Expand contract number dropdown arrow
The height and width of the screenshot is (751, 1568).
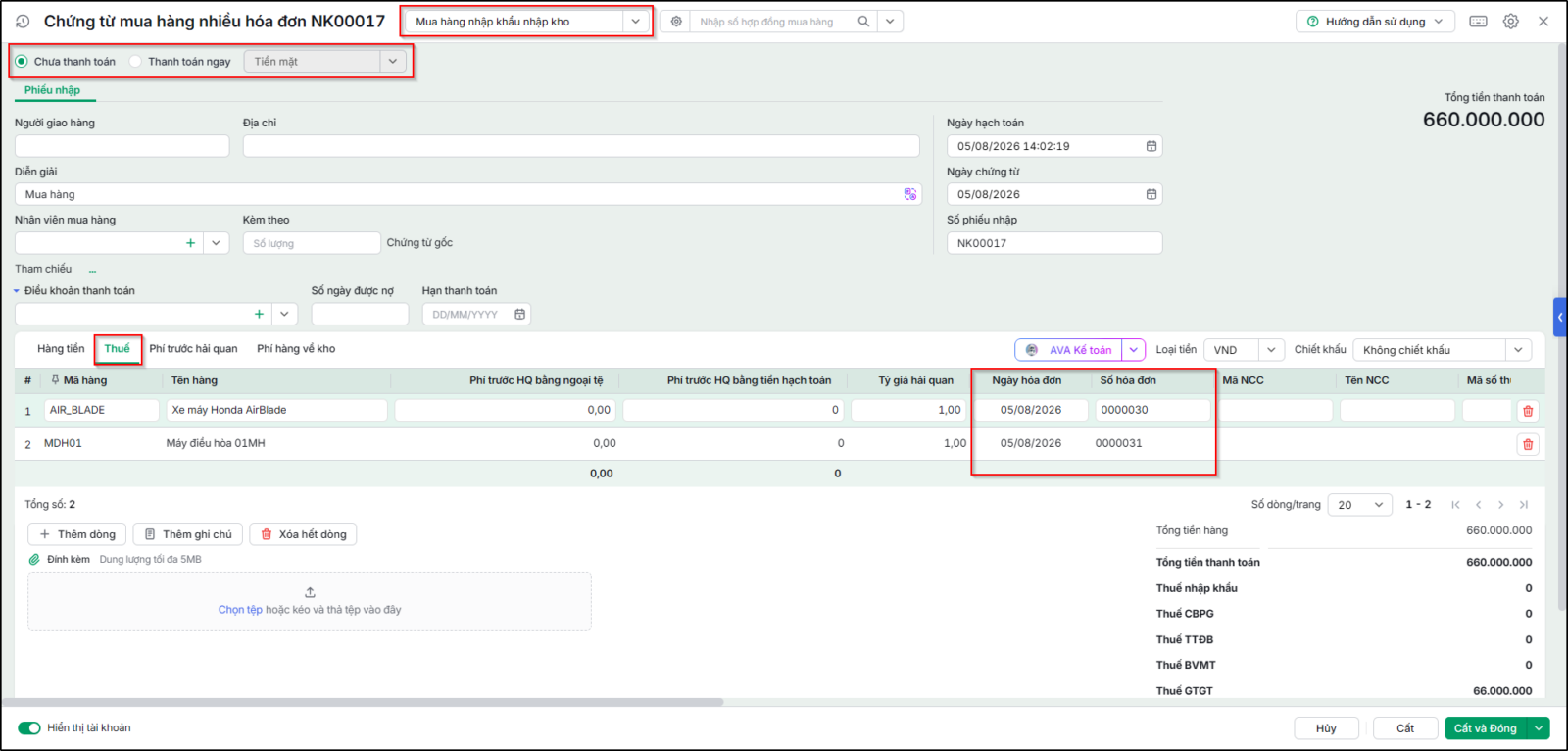(x=890, y=21)
